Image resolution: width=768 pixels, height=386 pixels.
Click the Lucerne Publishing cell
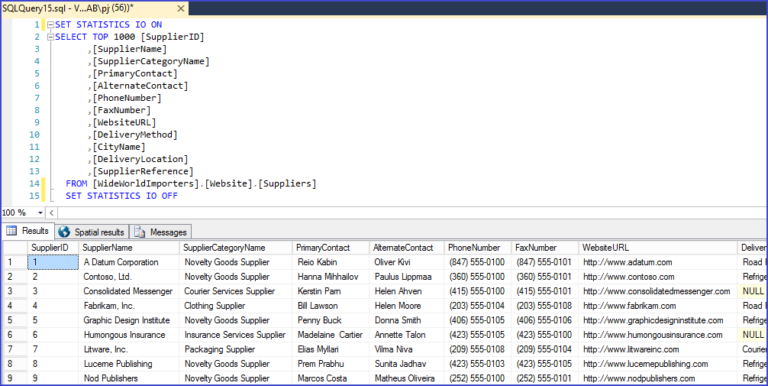coord(129,364)
